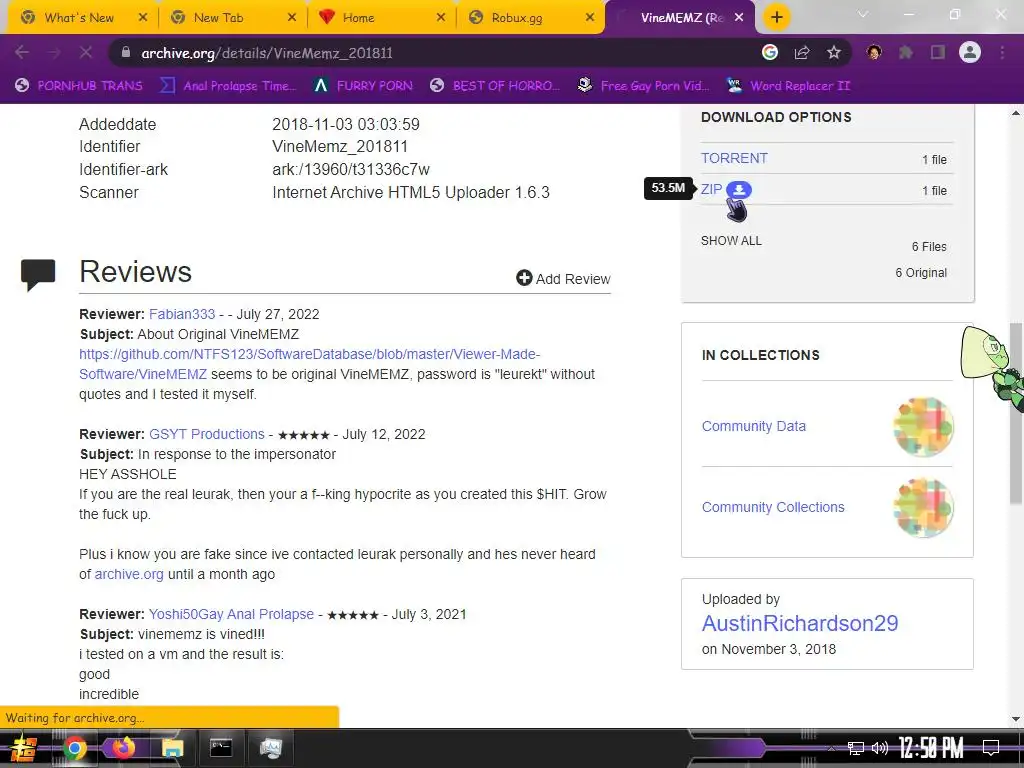Click the share page icon
The width and height of the screenshot is (1024, 768).
point(802,52)
